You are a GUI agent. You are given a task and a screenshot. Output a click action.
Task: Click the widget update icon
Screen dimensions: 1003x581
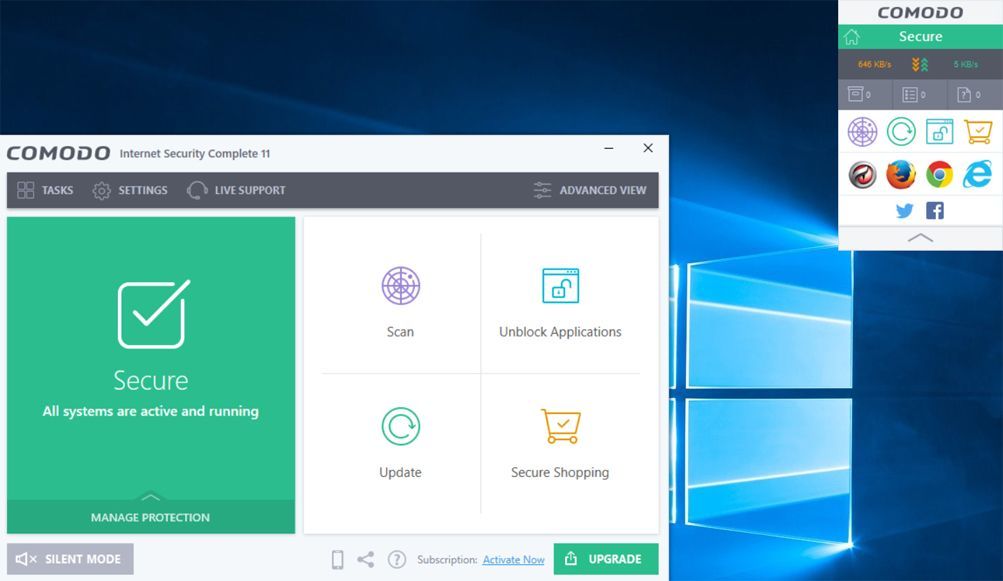tap(901, 132)
